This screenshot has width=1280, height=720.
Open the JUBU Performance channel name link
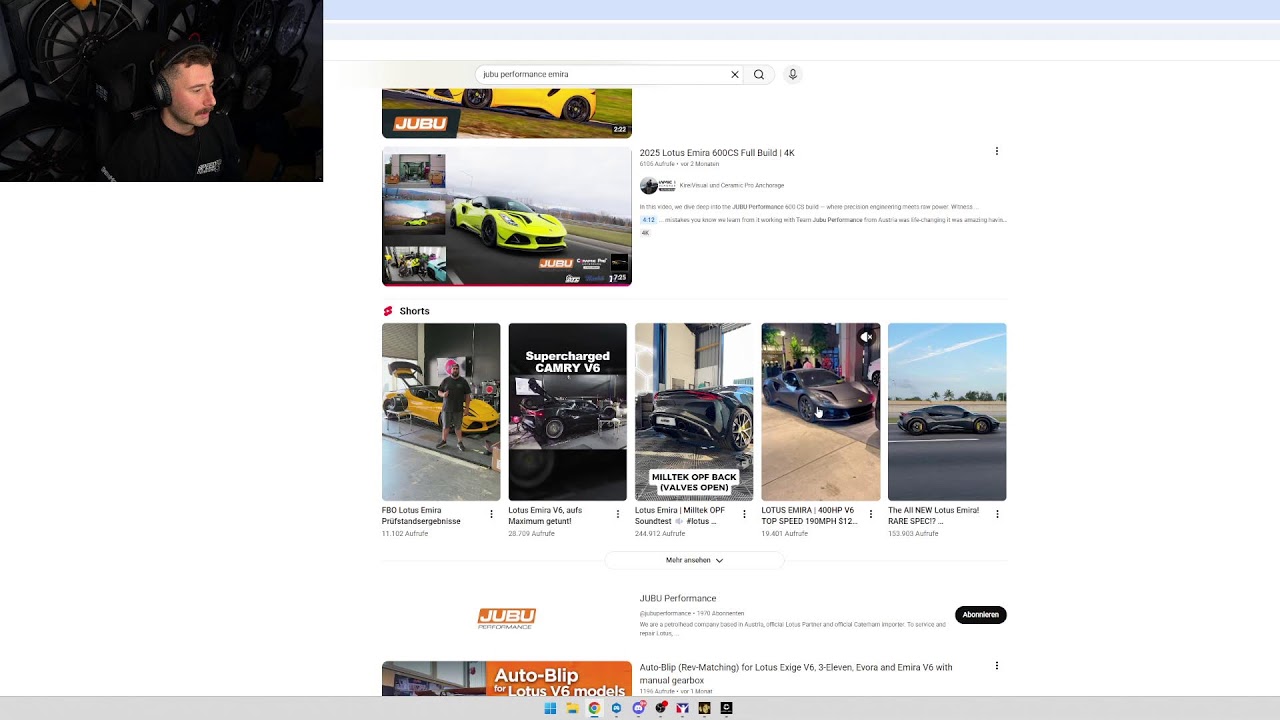click(678, 598)
